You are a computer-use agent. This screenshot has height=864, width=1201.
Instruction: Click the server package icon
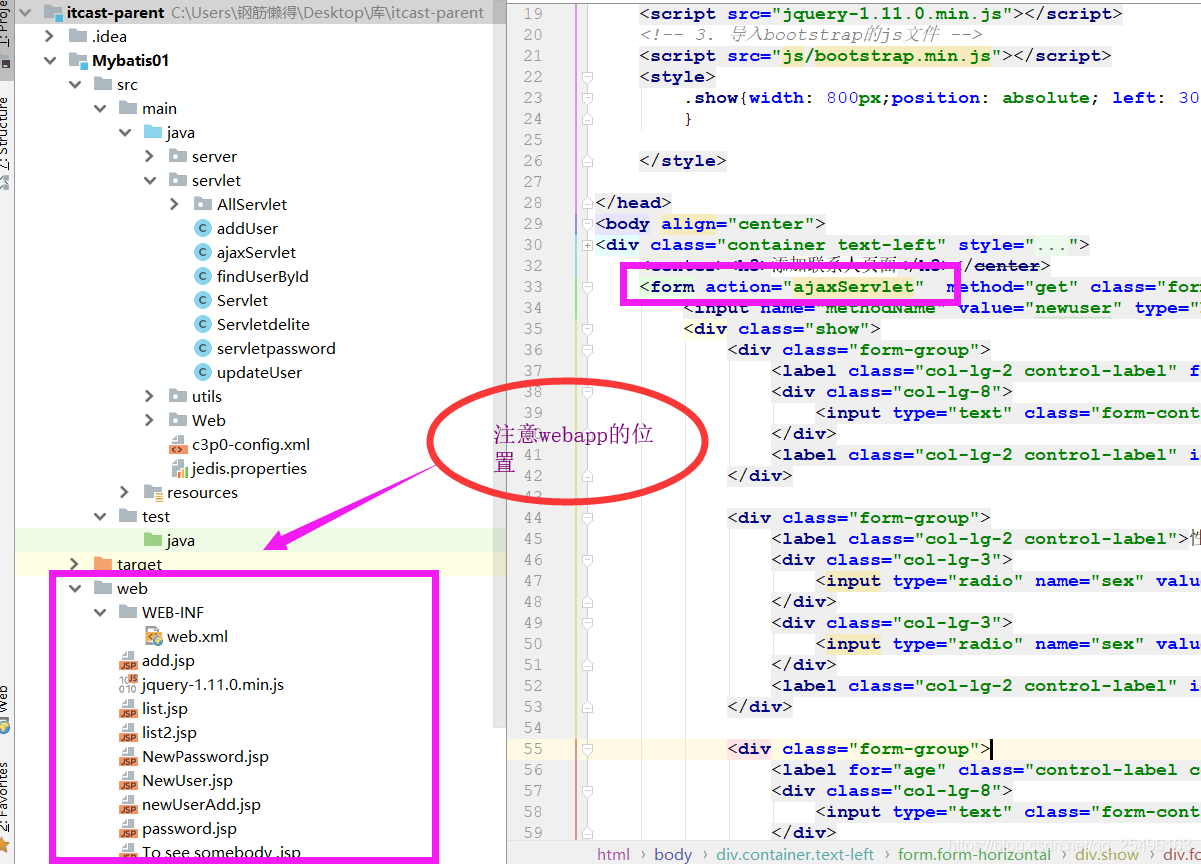177,156
